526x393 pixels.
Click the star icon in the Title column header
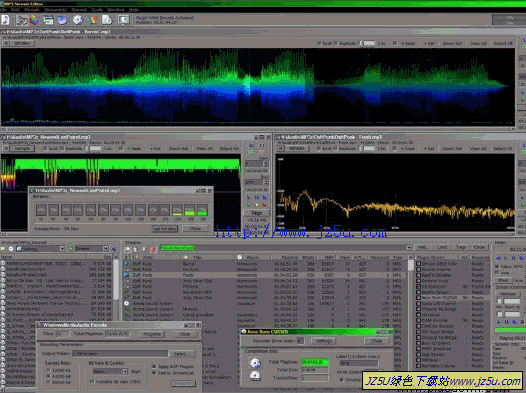pos(186,258)
